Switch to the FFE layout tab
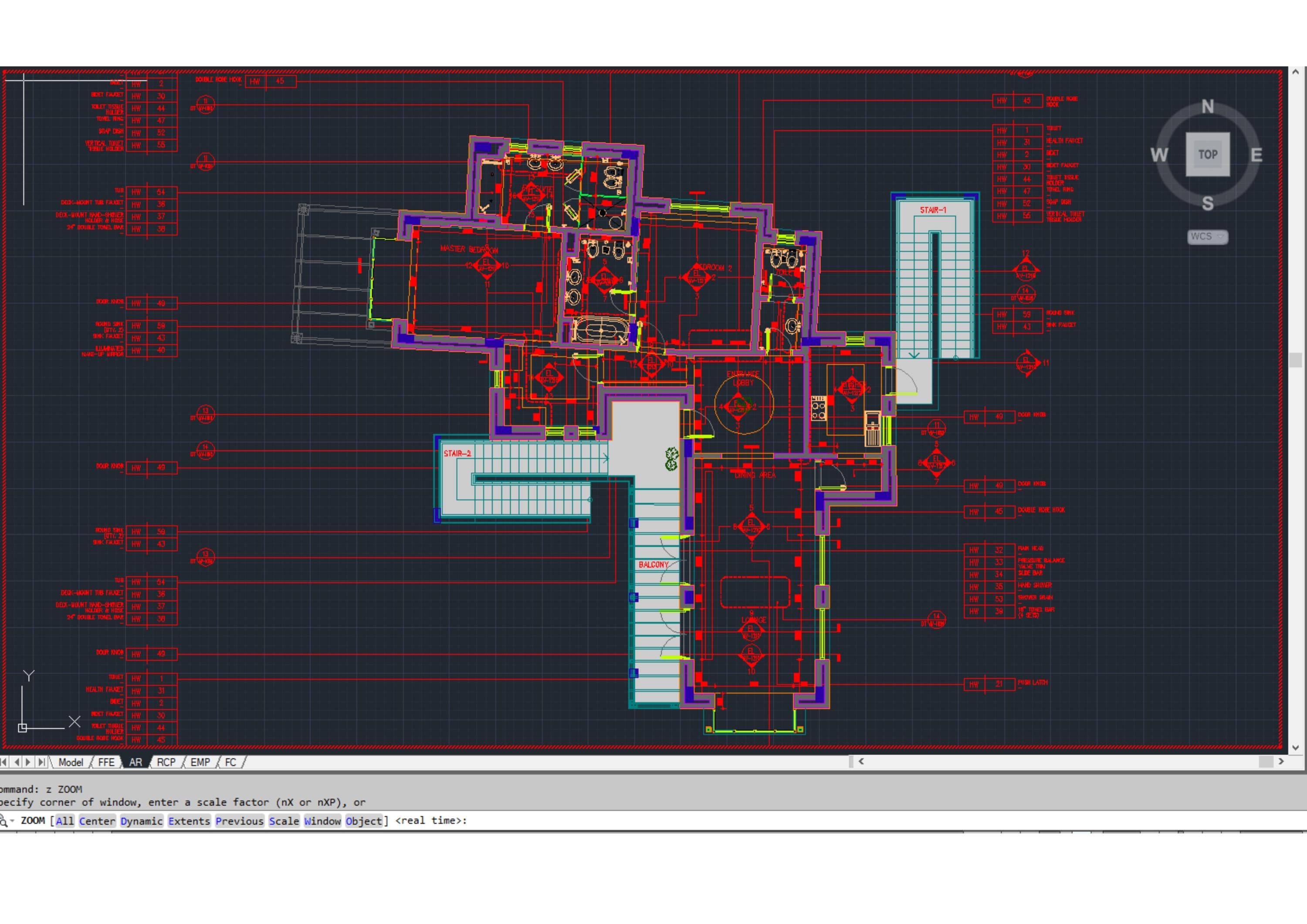The image size is (1307, 924). [x=106, y=762]
